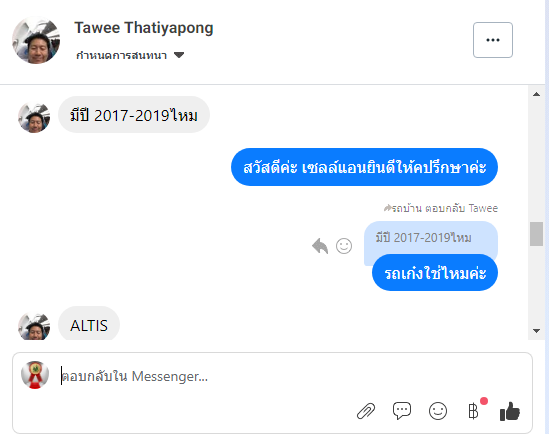This screenshot has height=434, width=549.
Task: Click Tawee's large header profile picture
Action: pyautogui.click(x=36, y=41)
